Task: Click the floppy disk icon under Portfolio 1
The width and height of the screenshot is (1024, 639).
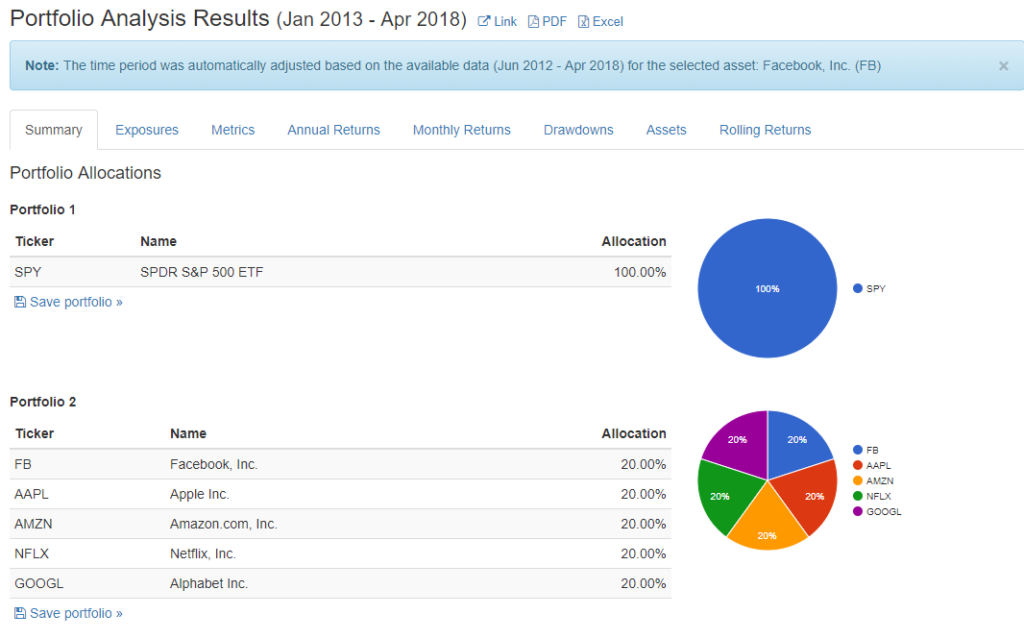Action: [20, 302]
